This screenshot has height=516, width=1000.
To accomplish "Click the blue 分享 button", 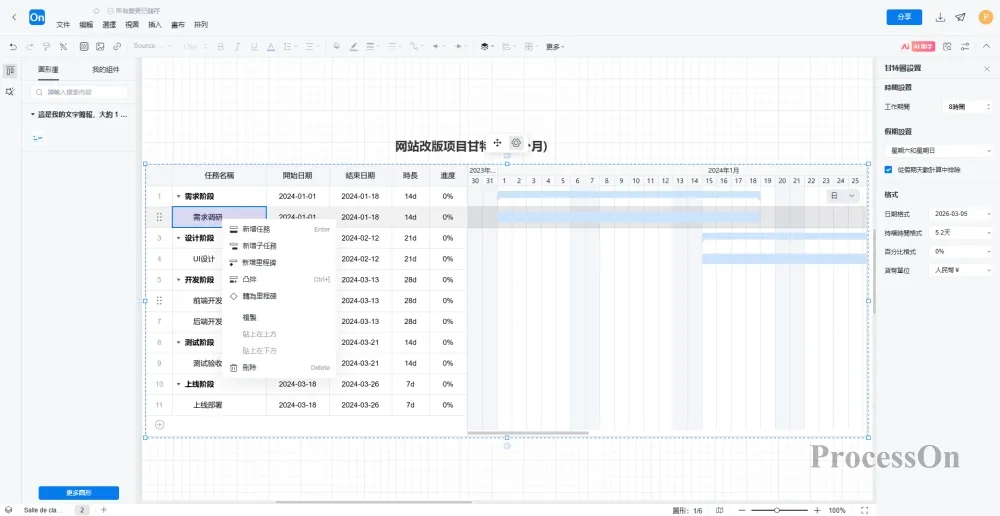I will pos(904,17).
